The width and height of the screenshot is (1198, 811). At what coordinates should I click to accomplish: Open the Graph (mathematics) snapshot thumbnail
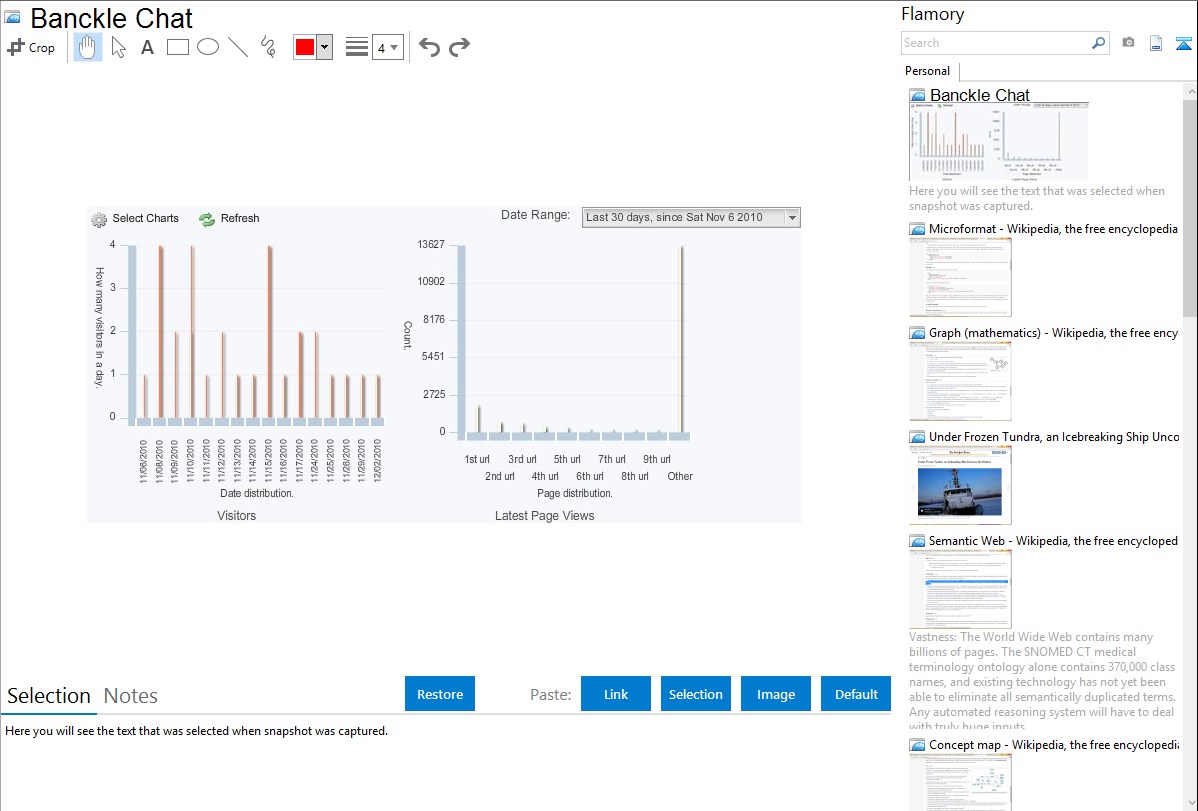pos(960,381)
